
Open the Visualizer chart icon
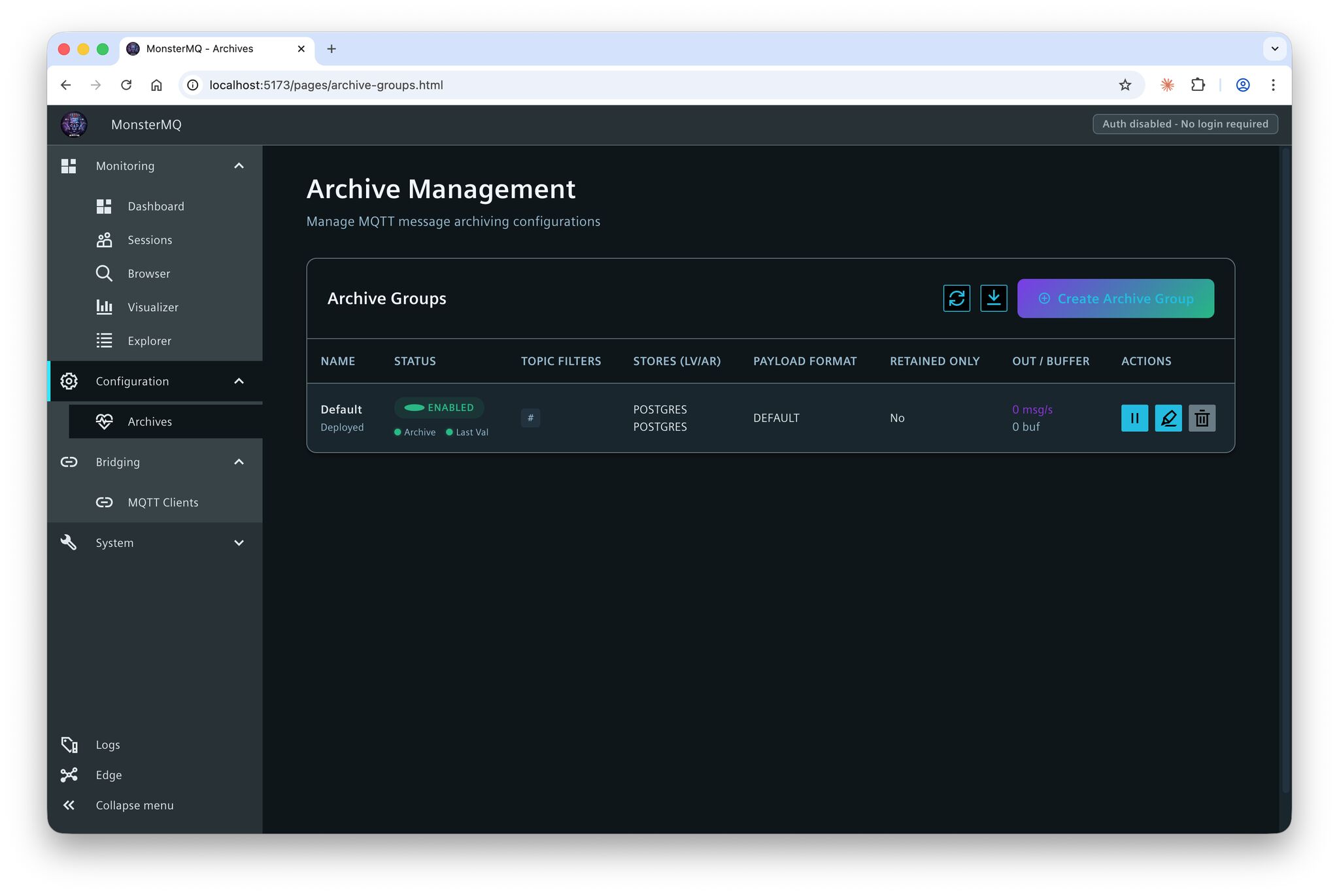click(104, 307)
